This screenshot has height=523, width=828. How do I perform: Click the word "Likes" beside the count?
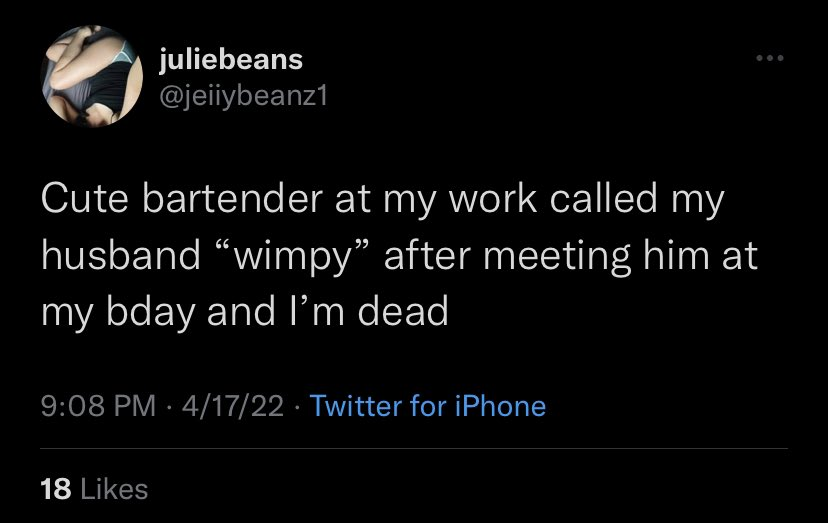point(114,489)
